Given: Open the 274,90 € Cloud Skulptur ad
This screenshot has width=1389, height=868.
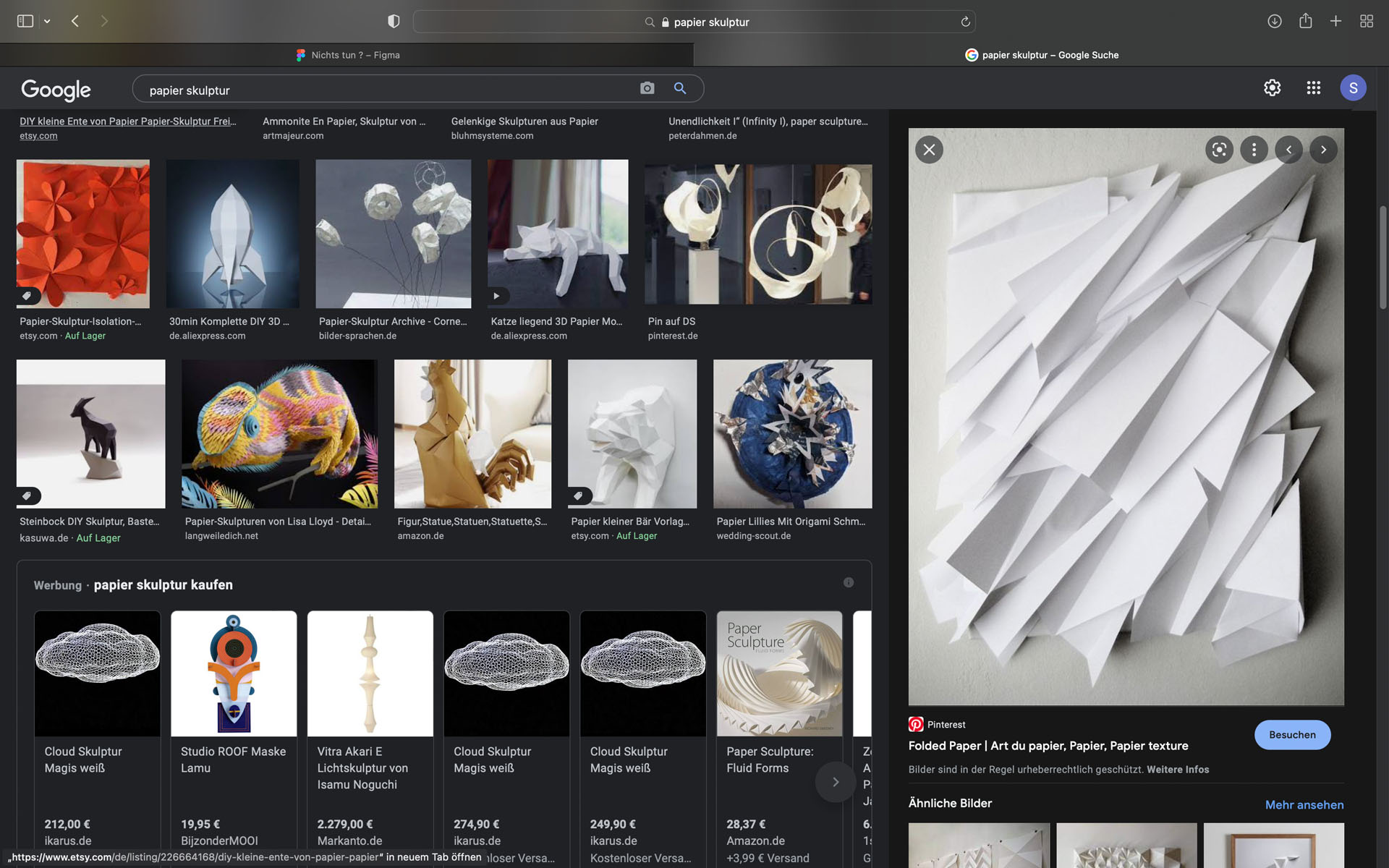Looking at the screenshot, I should [506, 738].
